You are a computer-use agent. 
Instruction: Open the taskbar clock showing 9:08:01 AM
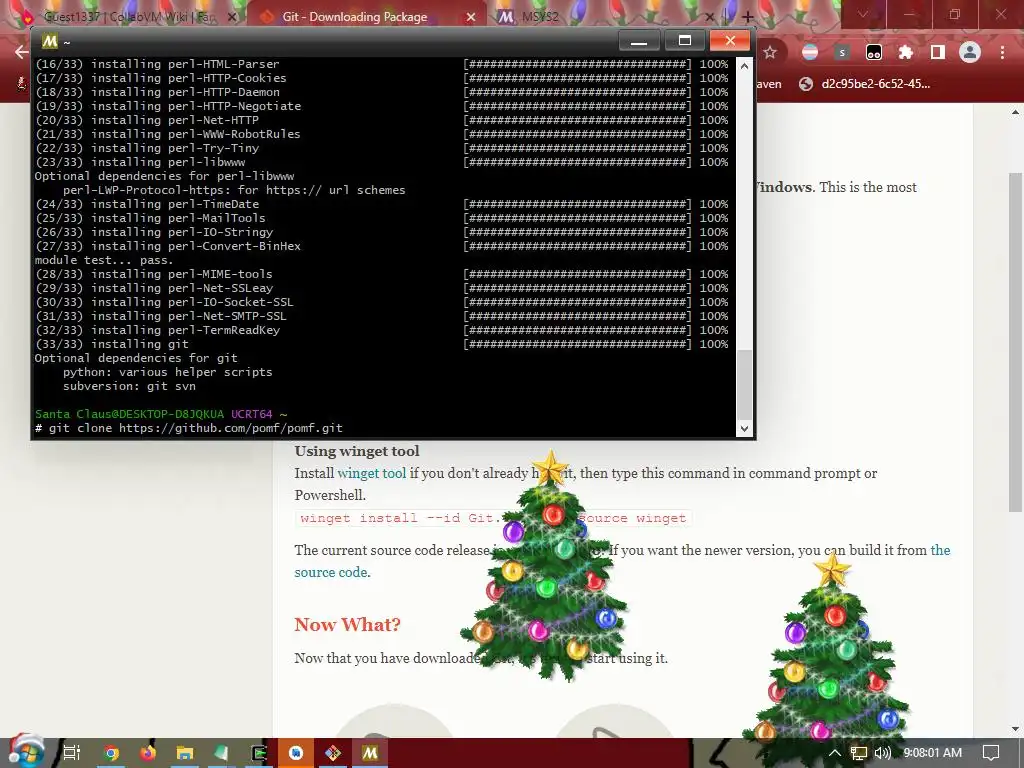click(x=933, y=753)
